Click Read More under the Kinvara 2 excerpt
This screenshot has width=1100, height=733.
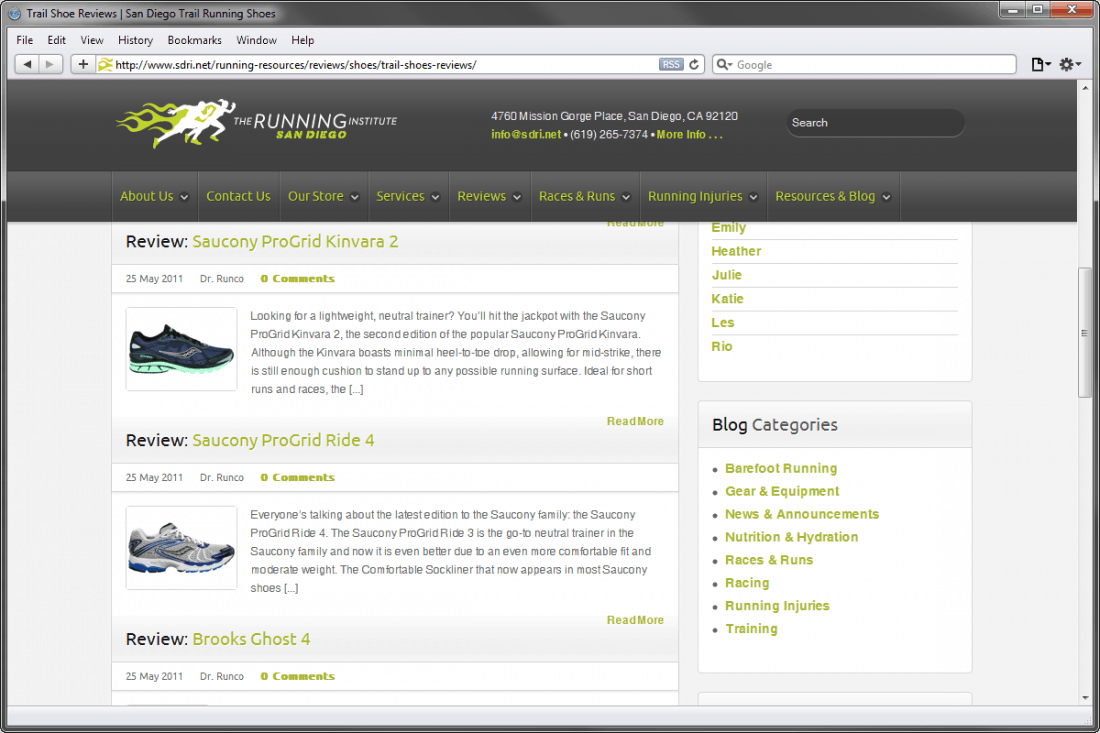point(635,421)
